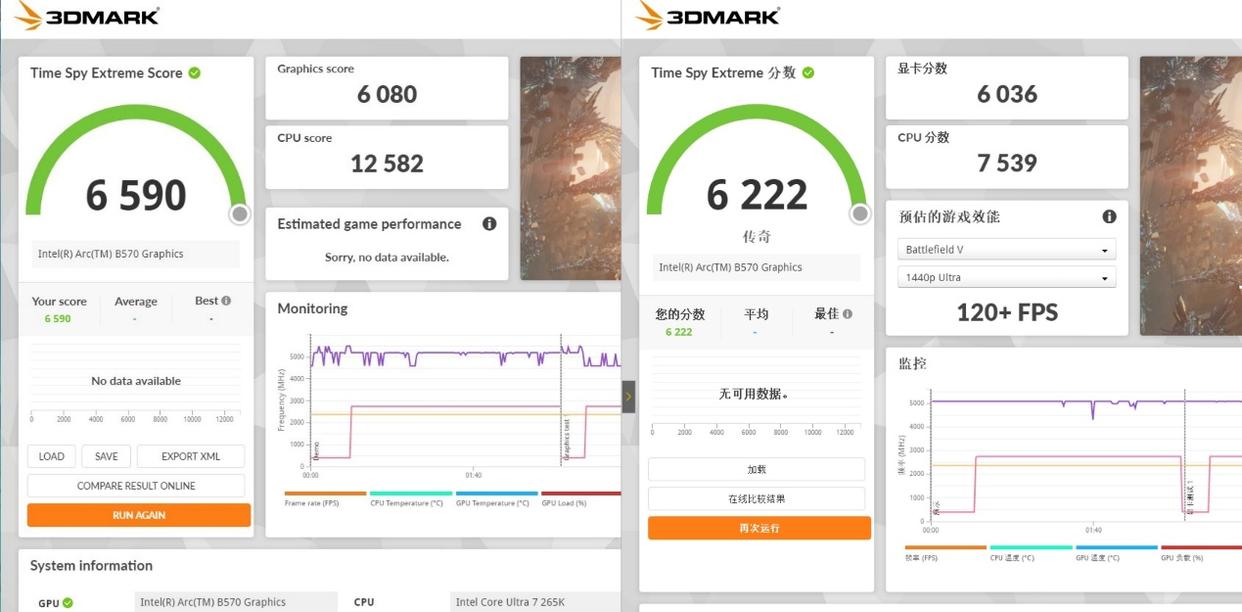Screen dimensions: 1242x612
Task: Toggle GPU Load (%) legend in Monitoring
Action: pos(580,498)
